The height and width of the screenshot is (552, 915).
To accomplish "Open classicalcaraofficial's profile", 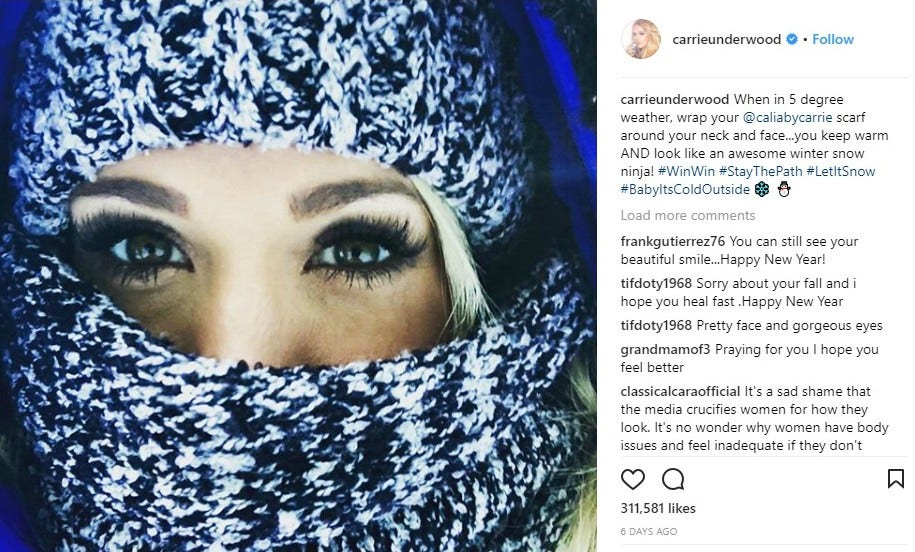I will (x=680, y=392).
